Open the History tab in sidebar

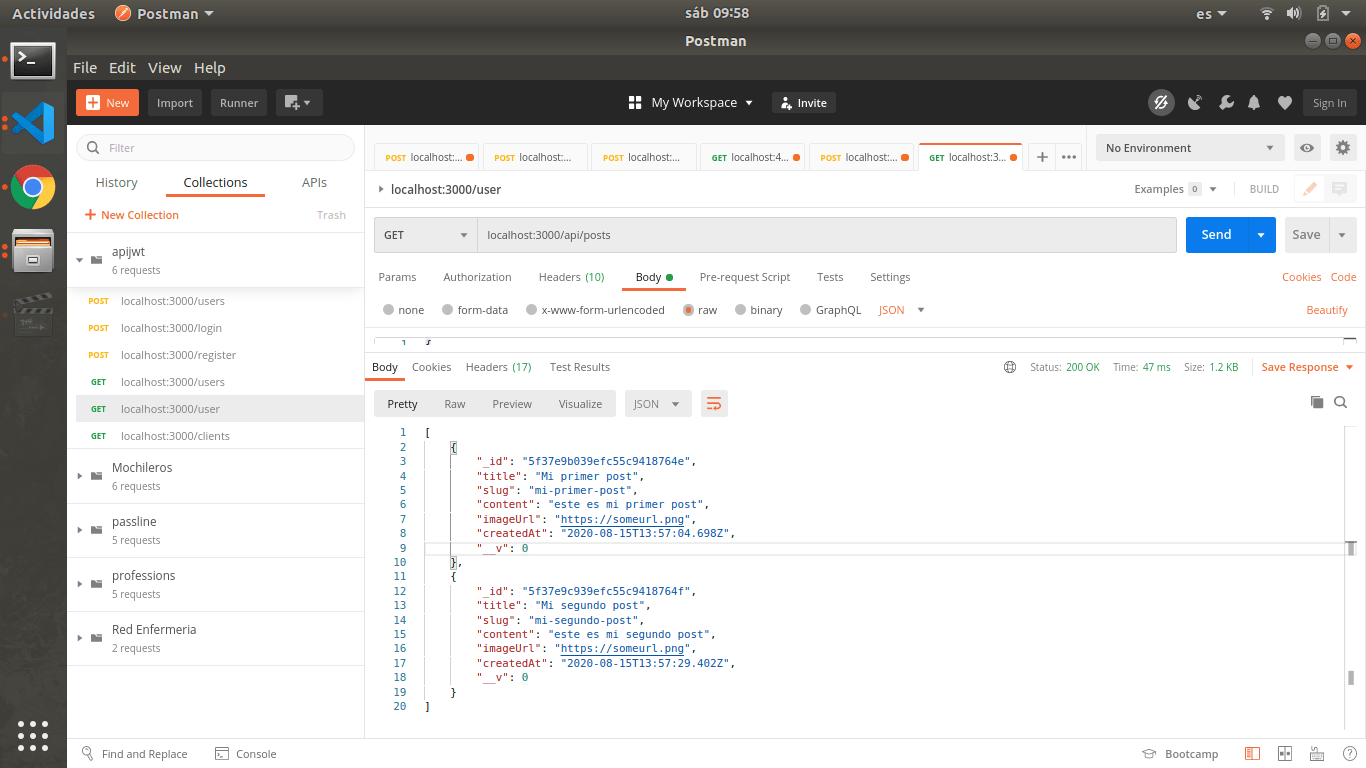(x=116, y=183)
